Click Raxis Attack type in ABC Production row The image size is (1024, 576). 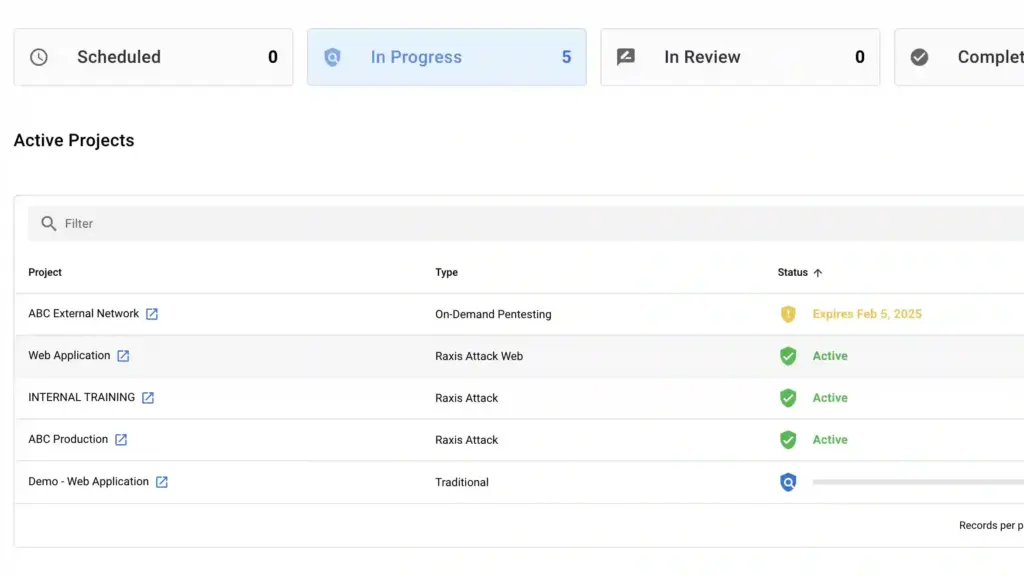[466, 440]
